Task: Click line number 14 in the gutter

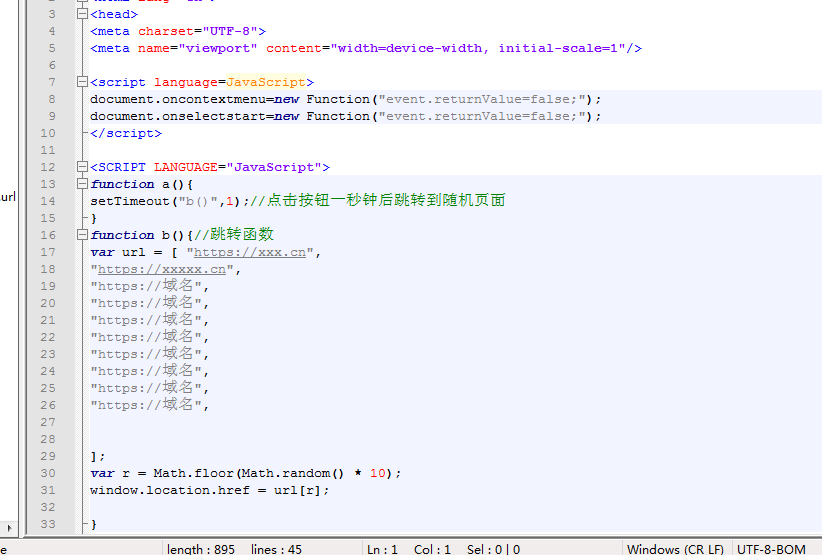Action: click(x=47, y=201)
